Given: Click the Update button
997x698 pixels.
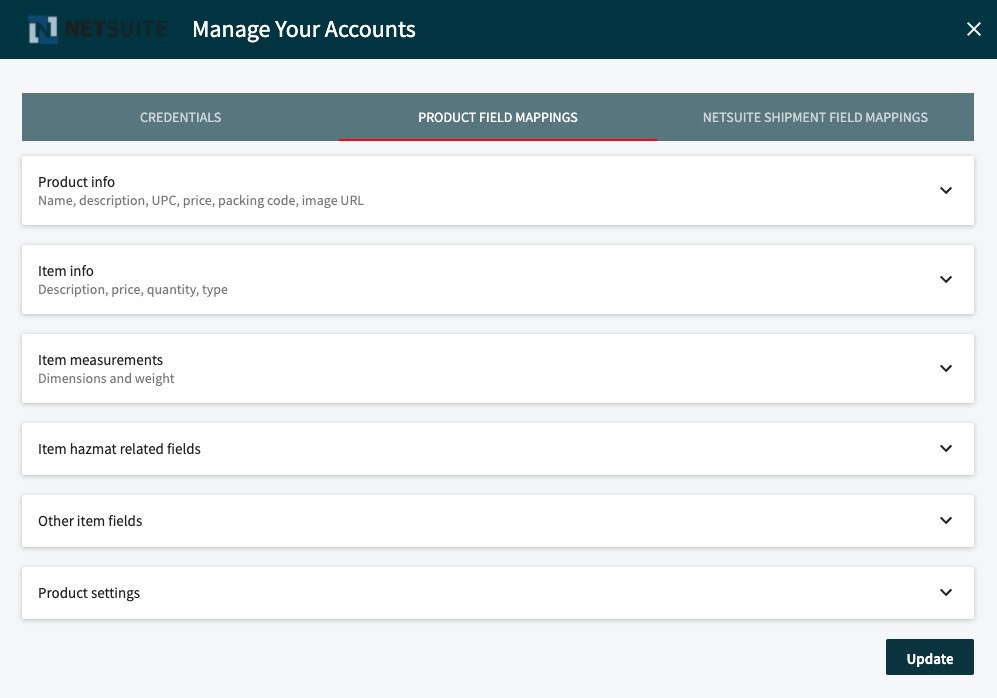Looking at the screenshot, I should tap(929, 657).
